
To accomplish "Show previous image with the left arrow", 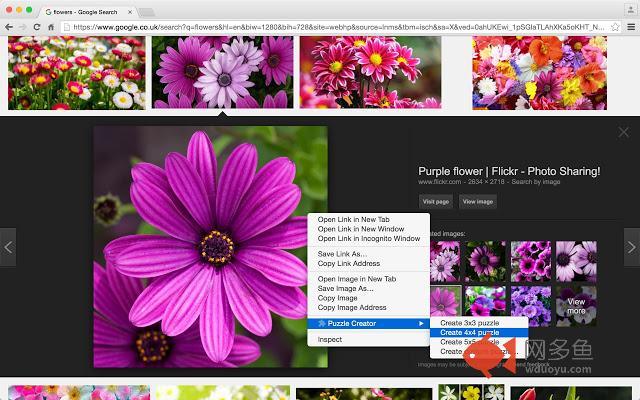I will pyautogui.click(x=8, y=247).
